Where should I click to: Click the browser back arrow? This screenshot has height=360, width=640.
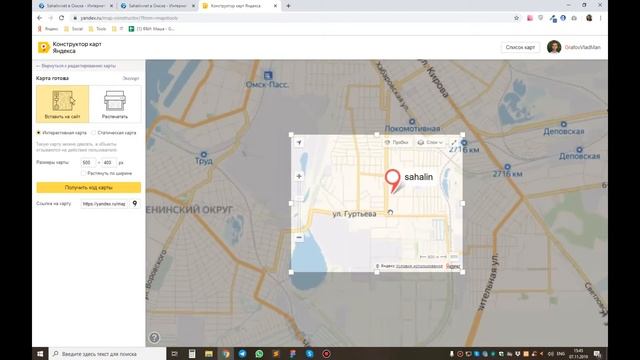pos(40,18)
